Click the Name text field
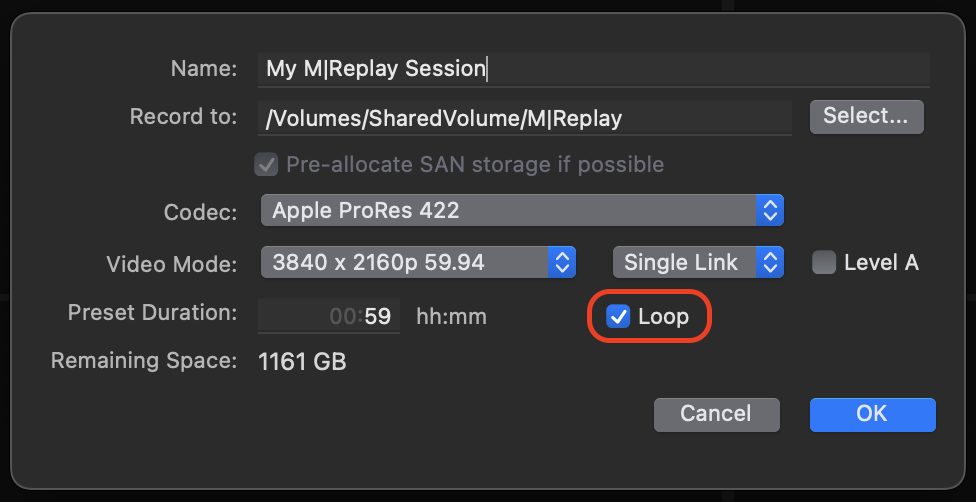The height and width of the screenshot is (502, 976). coord(594,69)
